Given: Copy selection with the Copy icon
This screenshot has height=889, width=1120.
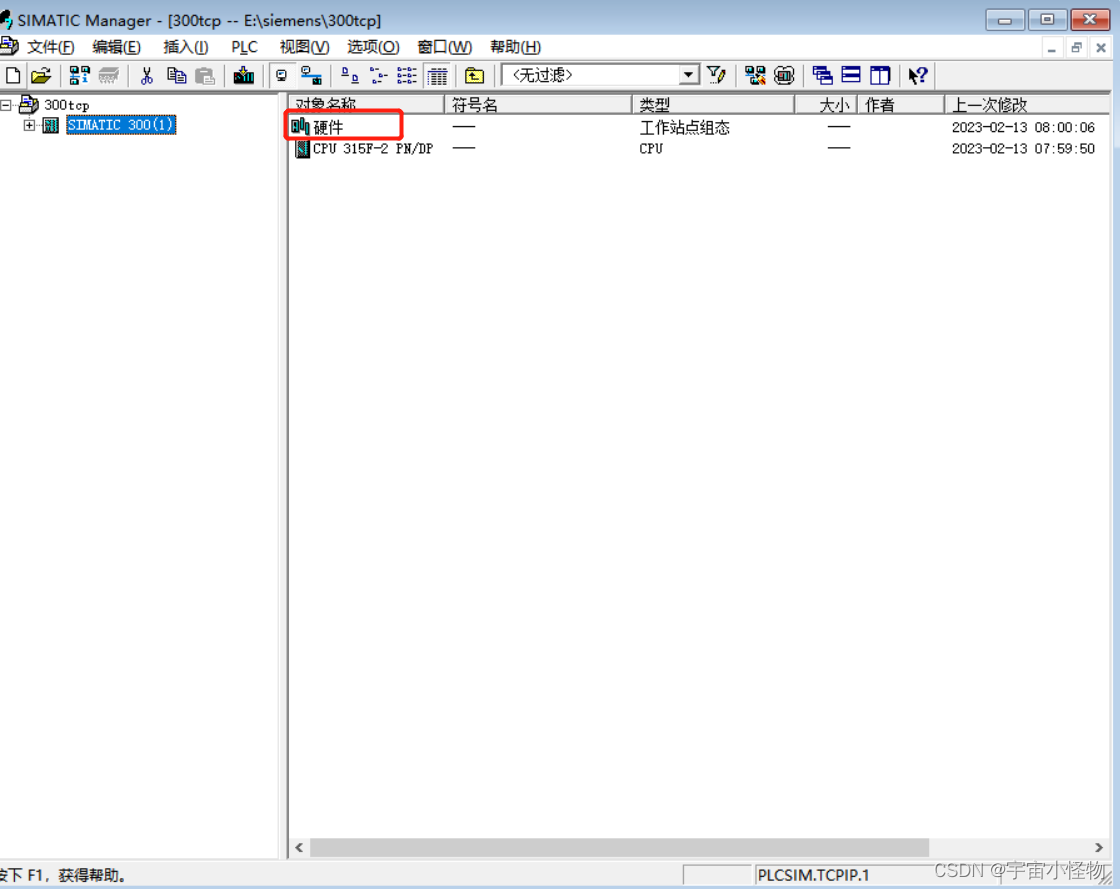Looking at the screenshot, I should (x=176, y=75).
